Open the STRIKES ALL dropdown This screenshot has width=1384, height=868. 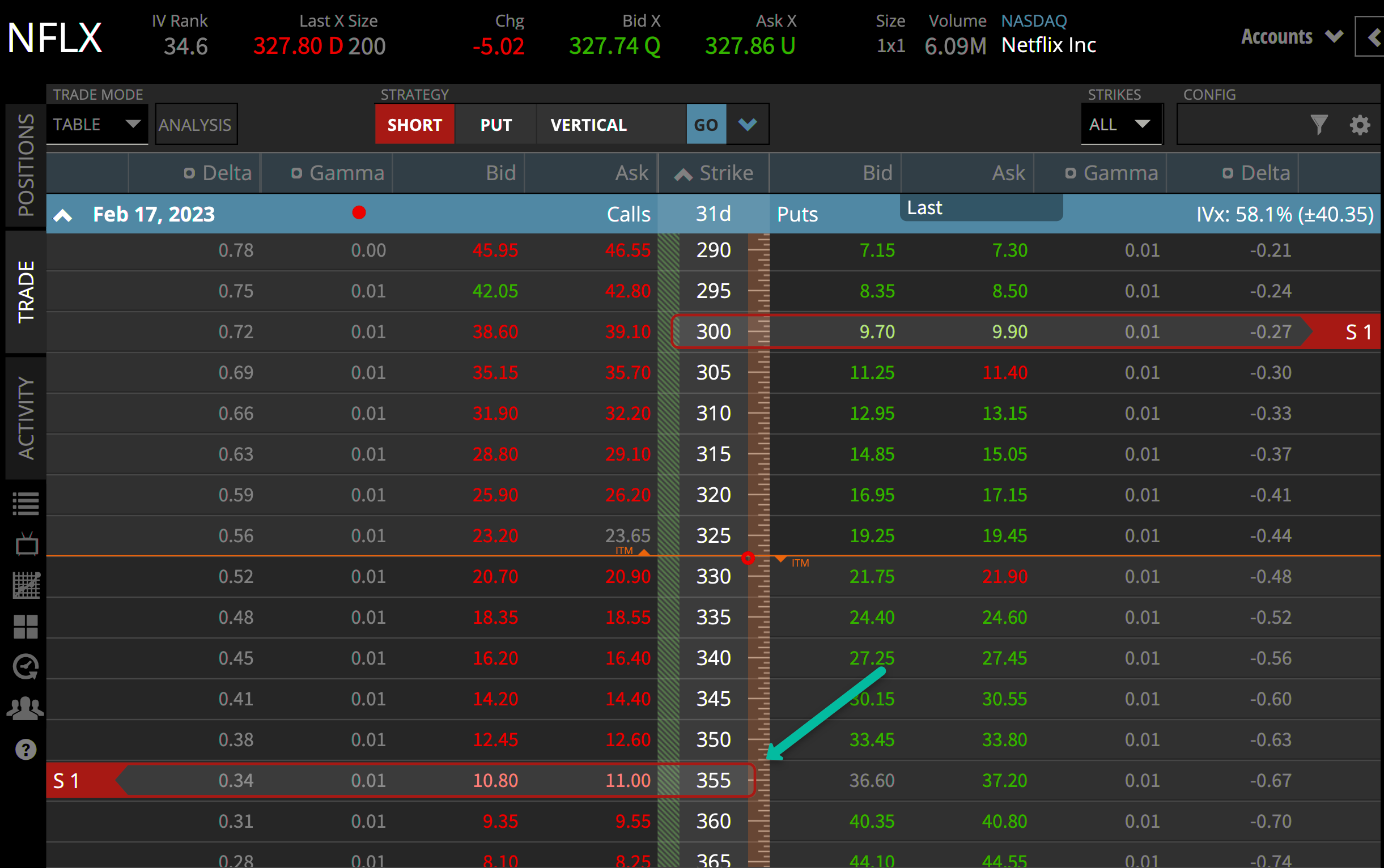(x=1122, y=124)
